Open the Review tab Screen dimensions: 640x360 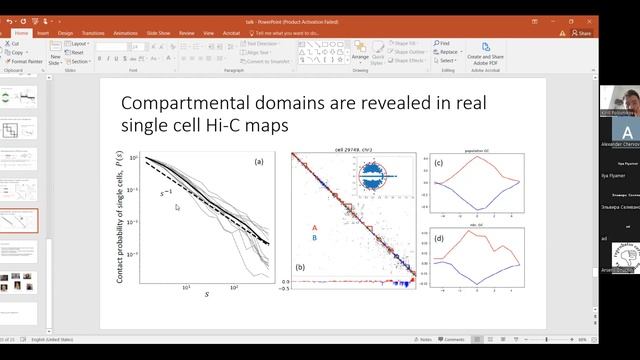(187, 33)
